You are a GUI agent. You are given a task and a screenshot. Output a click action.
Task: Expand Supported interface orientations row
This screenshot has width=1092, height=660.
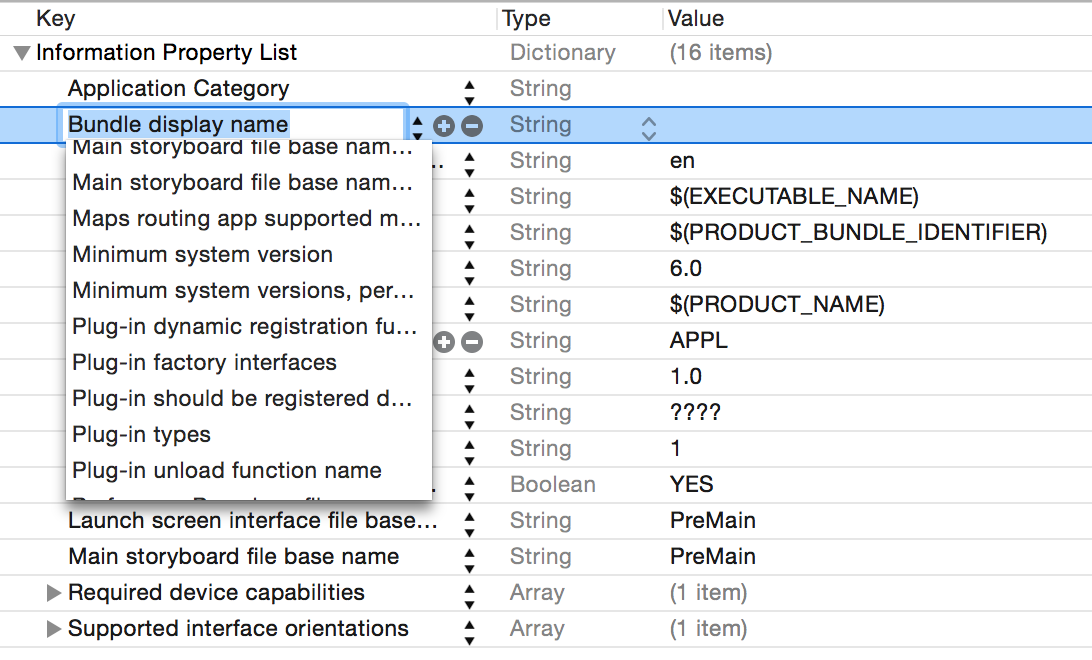click(54, 629)
